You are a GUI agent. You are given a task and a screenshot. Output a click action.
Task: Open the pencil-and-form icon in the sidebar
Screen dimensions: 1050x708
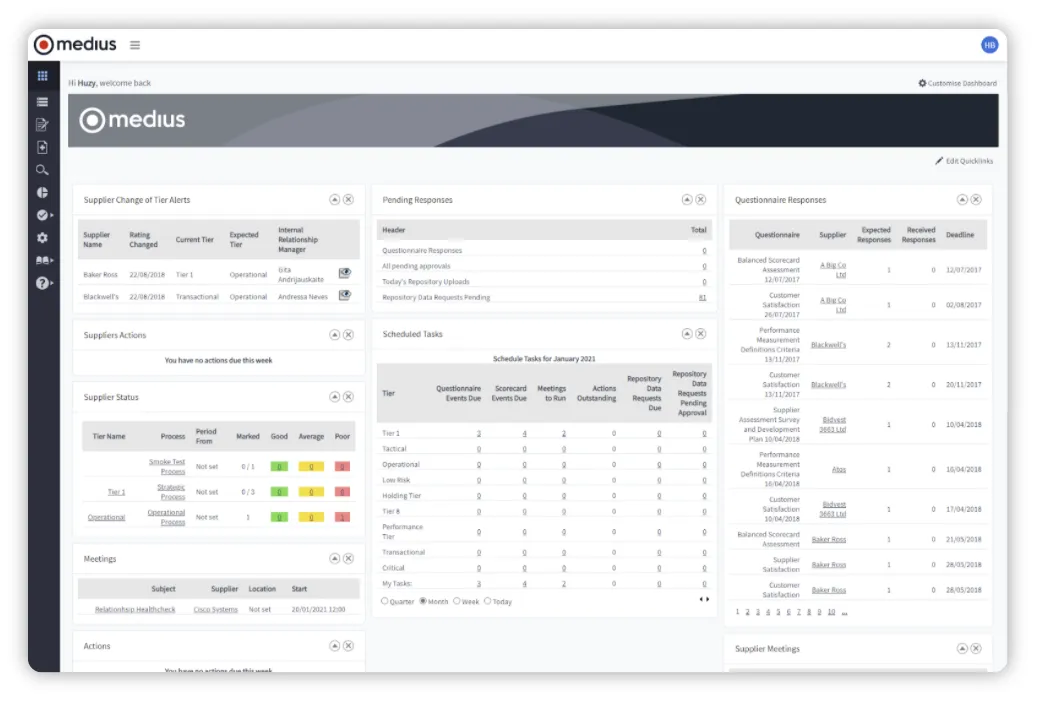42,125
